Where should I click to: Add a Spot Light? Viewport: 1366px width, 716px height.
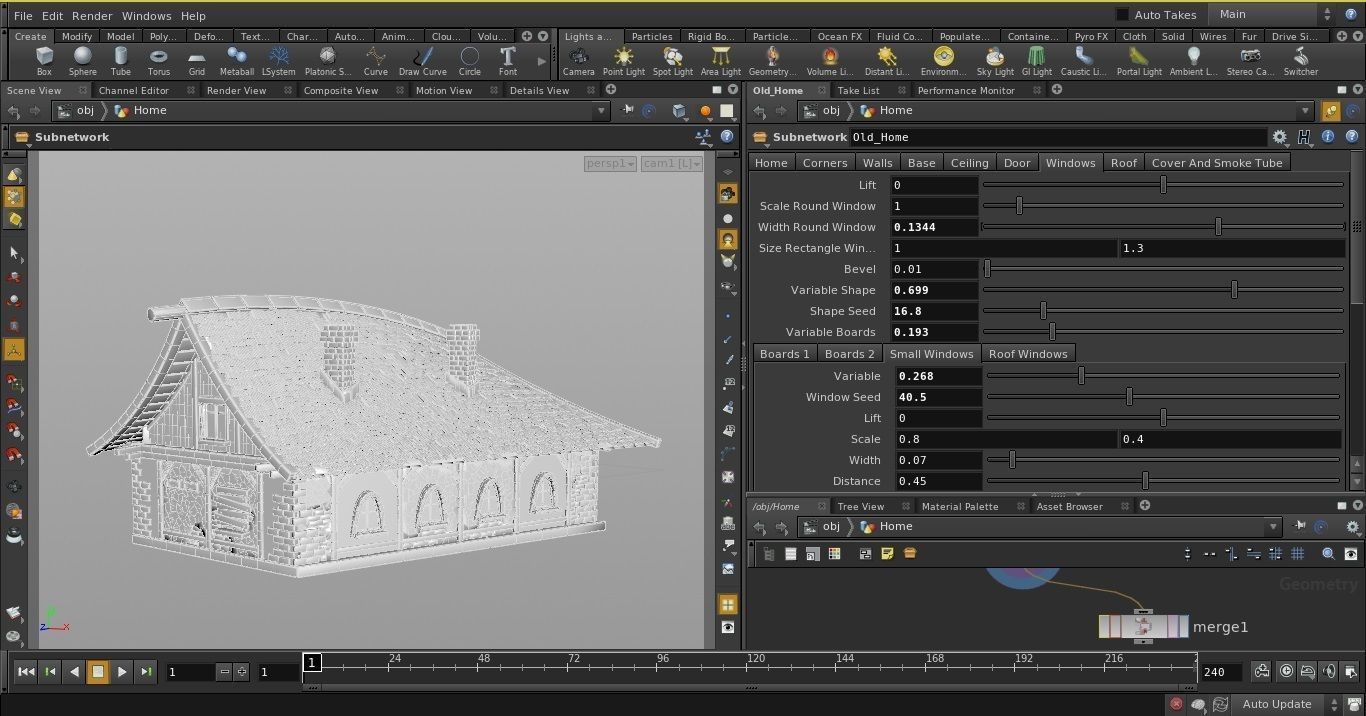(673, 61)
